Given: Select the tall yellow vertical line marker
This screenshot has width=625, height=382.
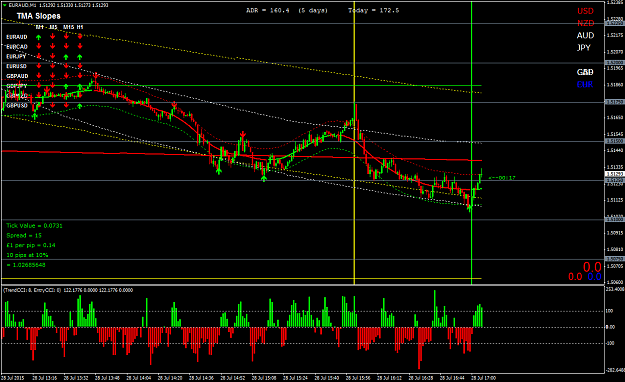Looking at the screenshot, I should 354,143.
